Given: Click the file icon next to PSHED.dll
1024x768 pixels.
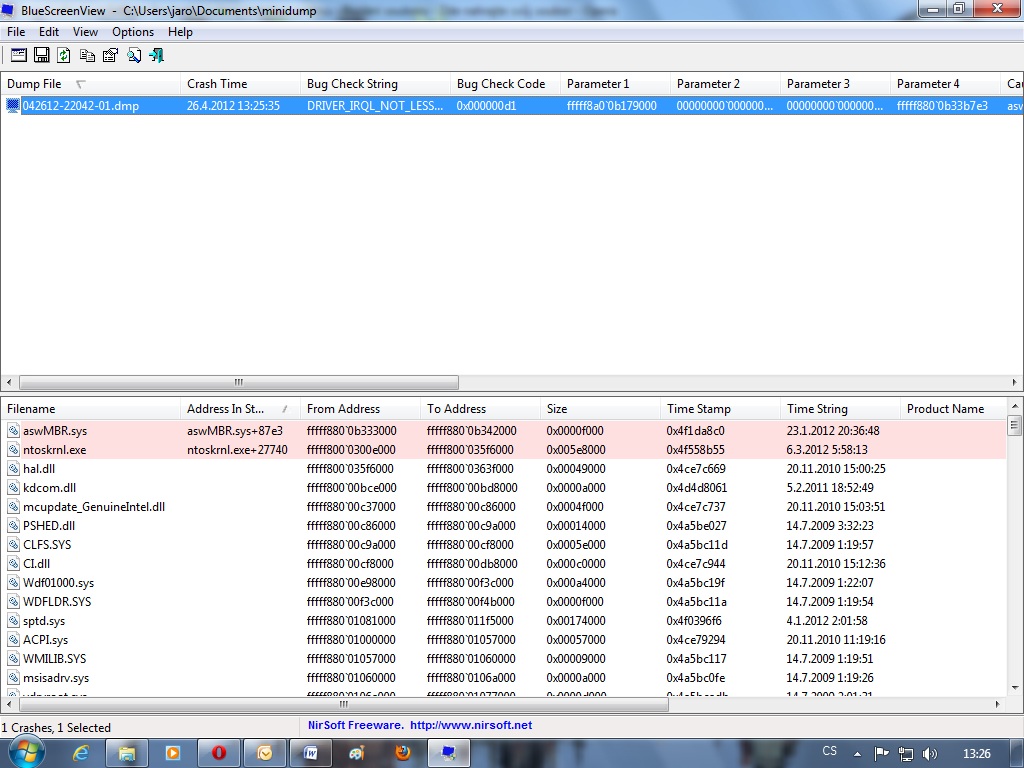Looking at the screenshot, I should tap(13, 525).
